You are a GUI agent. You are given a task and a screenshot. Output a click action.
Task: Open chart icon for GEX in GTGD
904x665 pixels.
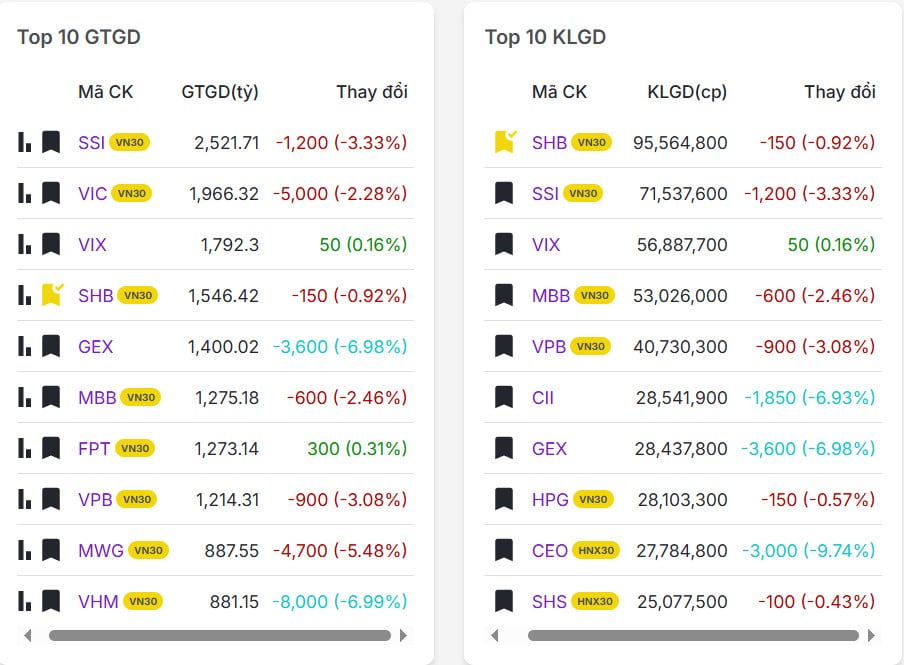point(25,346)
